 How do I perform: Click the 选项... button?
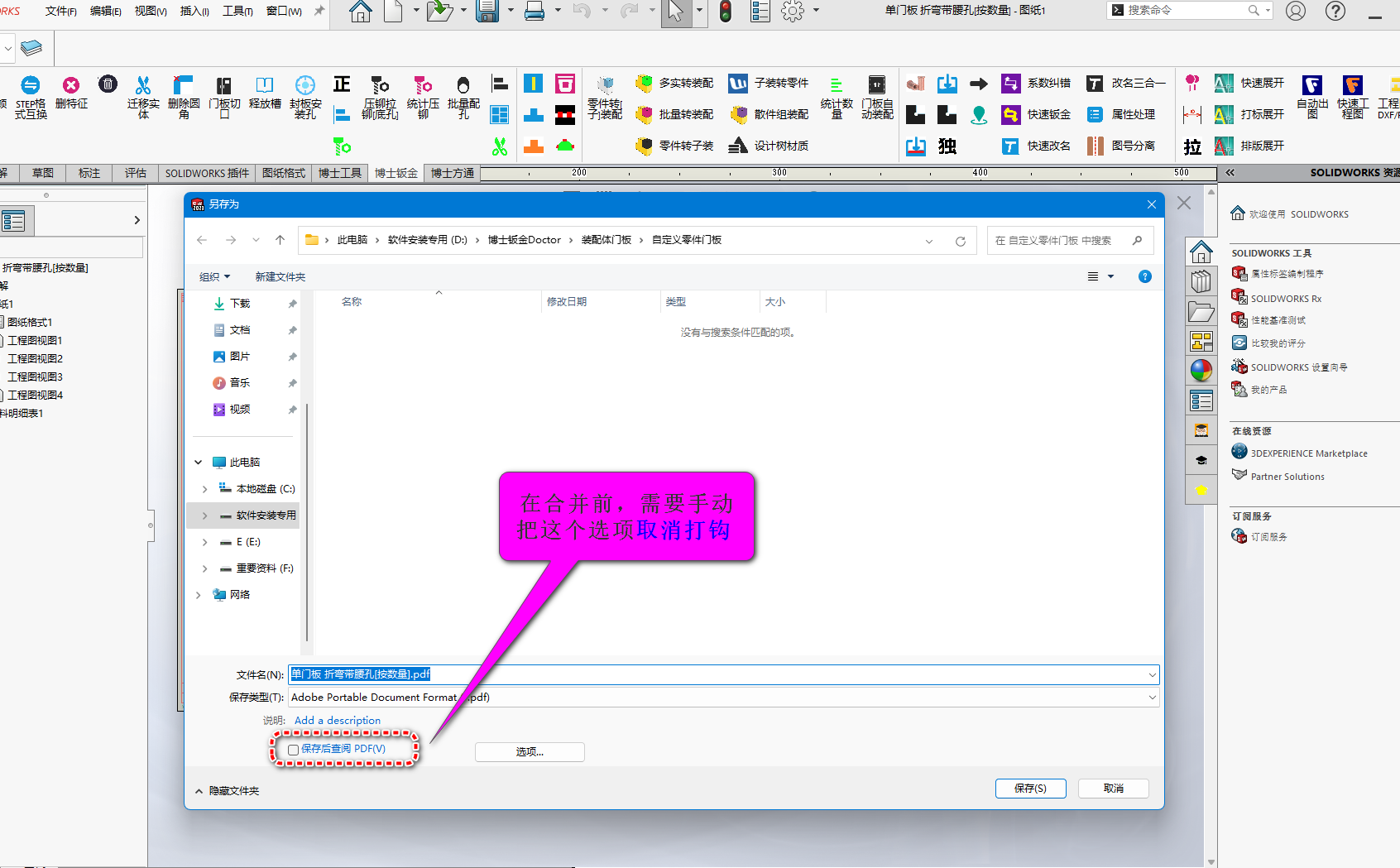530,752
